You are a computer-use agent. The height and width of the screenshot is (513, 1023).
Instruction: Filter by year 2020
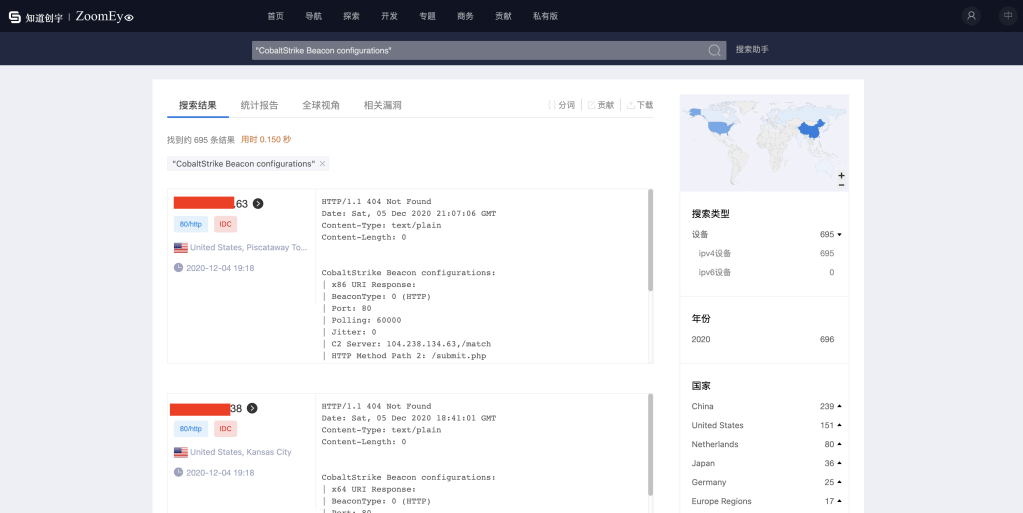tap(701, 339)
